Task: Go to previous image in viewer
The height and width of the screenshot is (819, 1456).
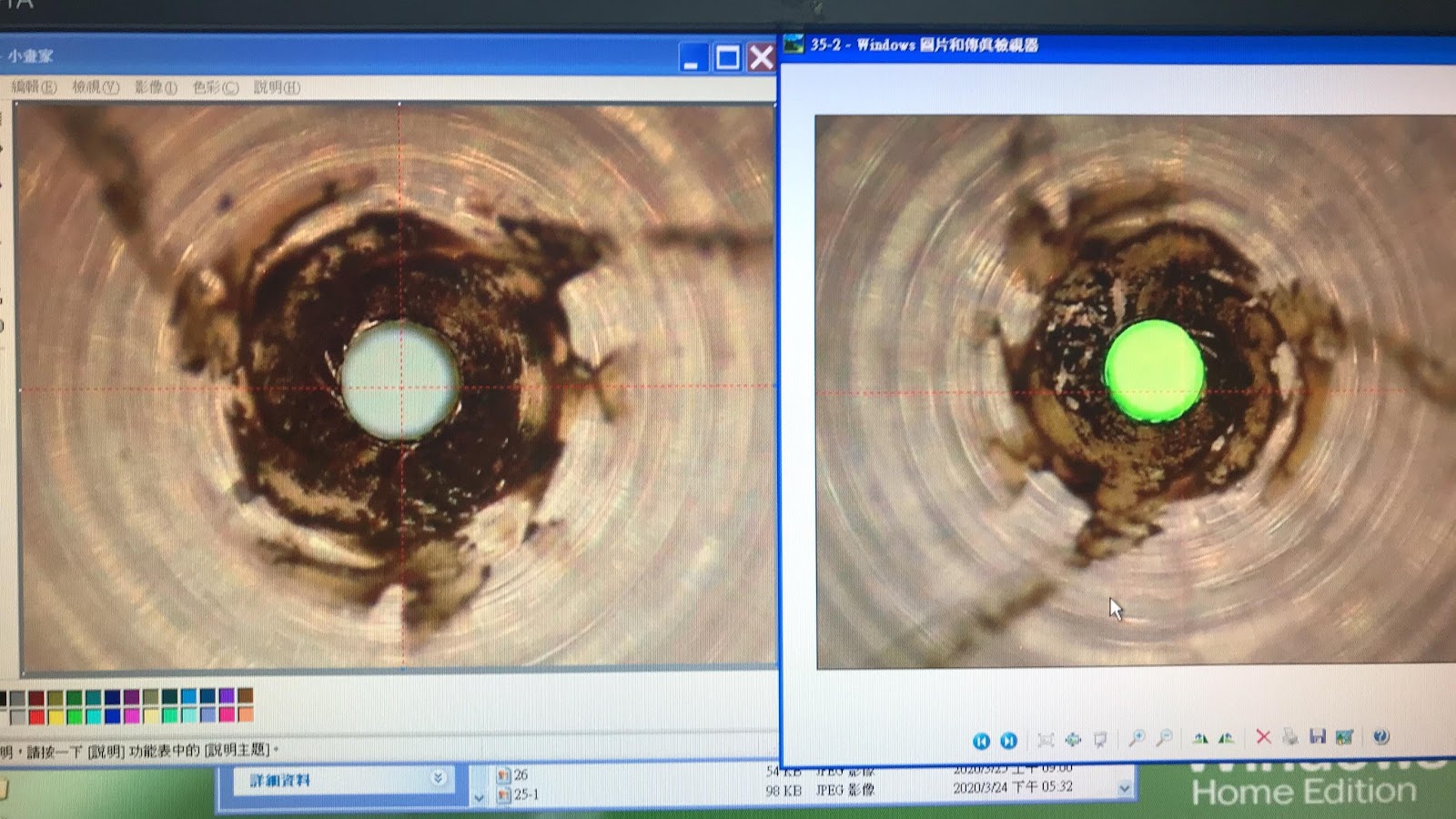Action: pos(981,741)
